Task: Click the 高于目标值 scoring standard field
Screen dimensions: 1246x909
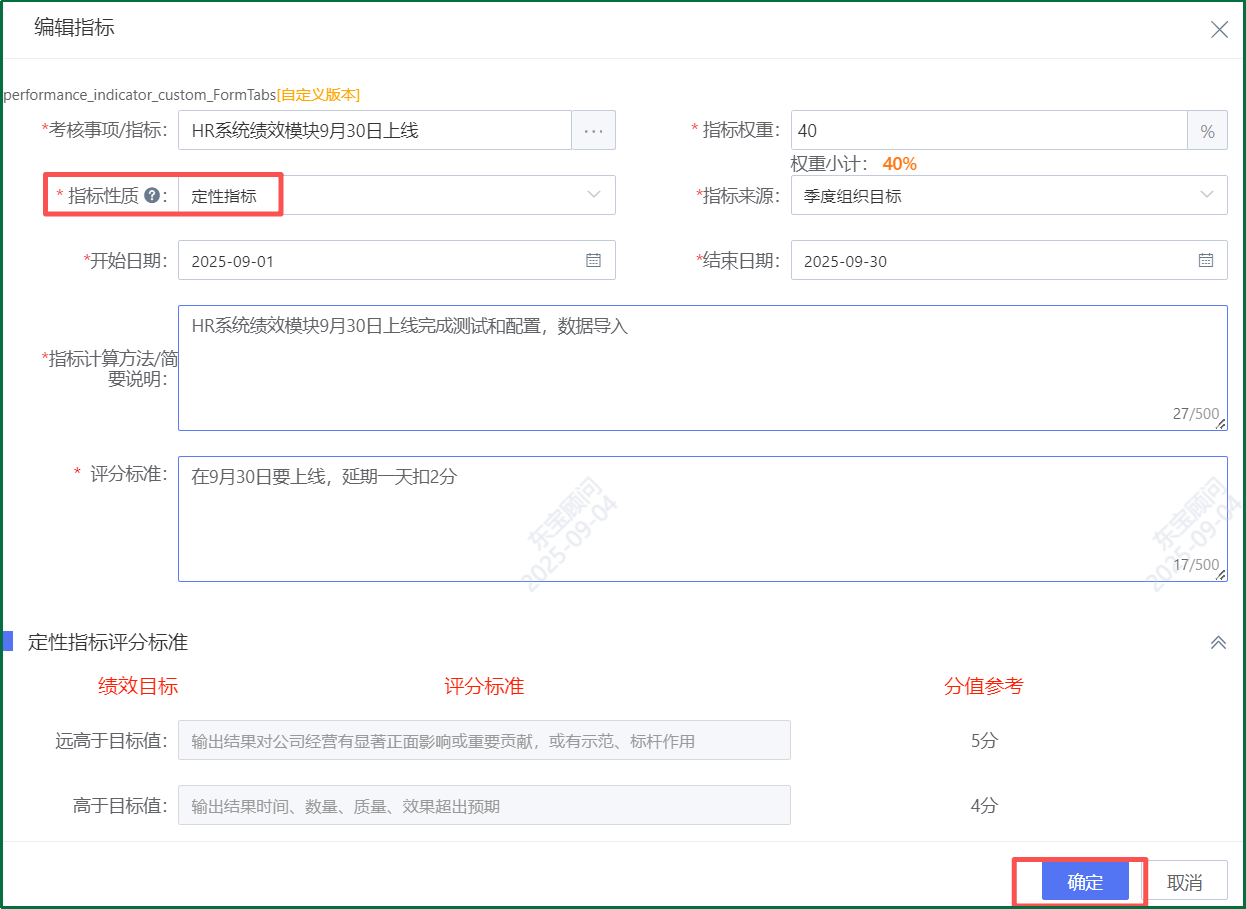Action: pyautogui.click(x=484, y=806)
